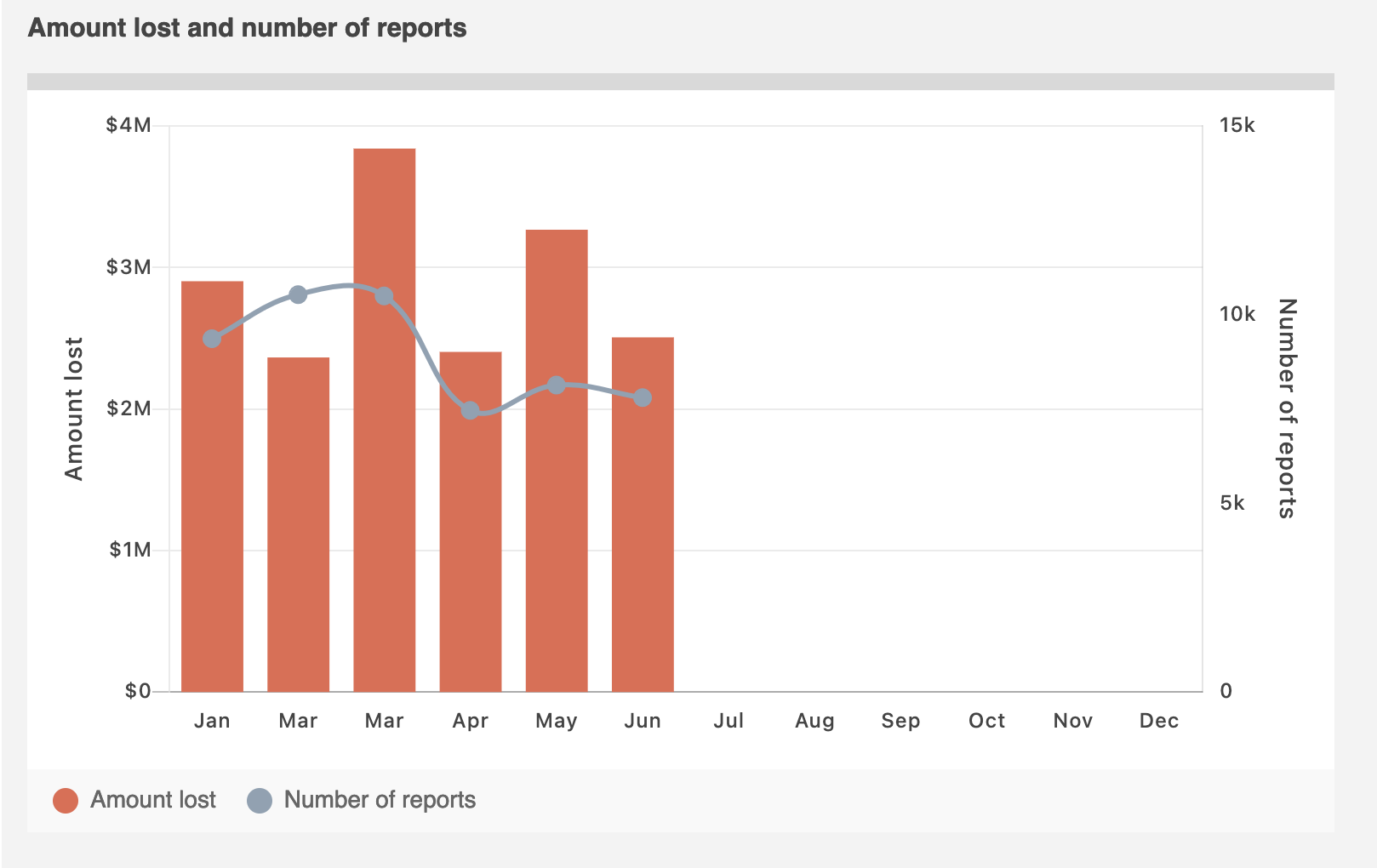Click the Jun data point on the line
Viewport: 1377px width, 868px height.
point(643,397)
